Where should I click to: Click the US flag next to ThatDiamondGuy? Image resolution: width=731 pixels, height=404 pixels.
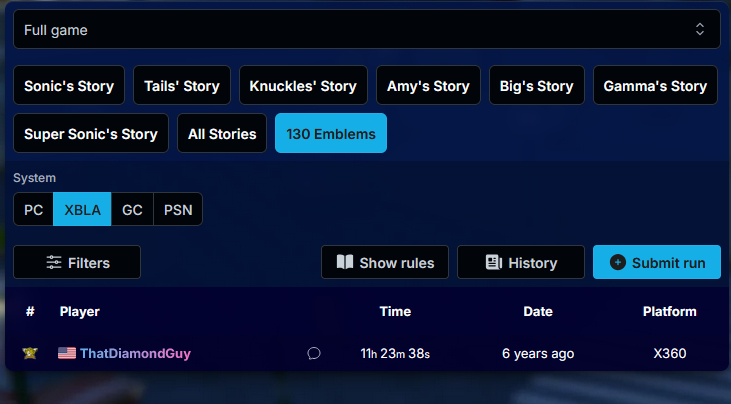(67, 353)
